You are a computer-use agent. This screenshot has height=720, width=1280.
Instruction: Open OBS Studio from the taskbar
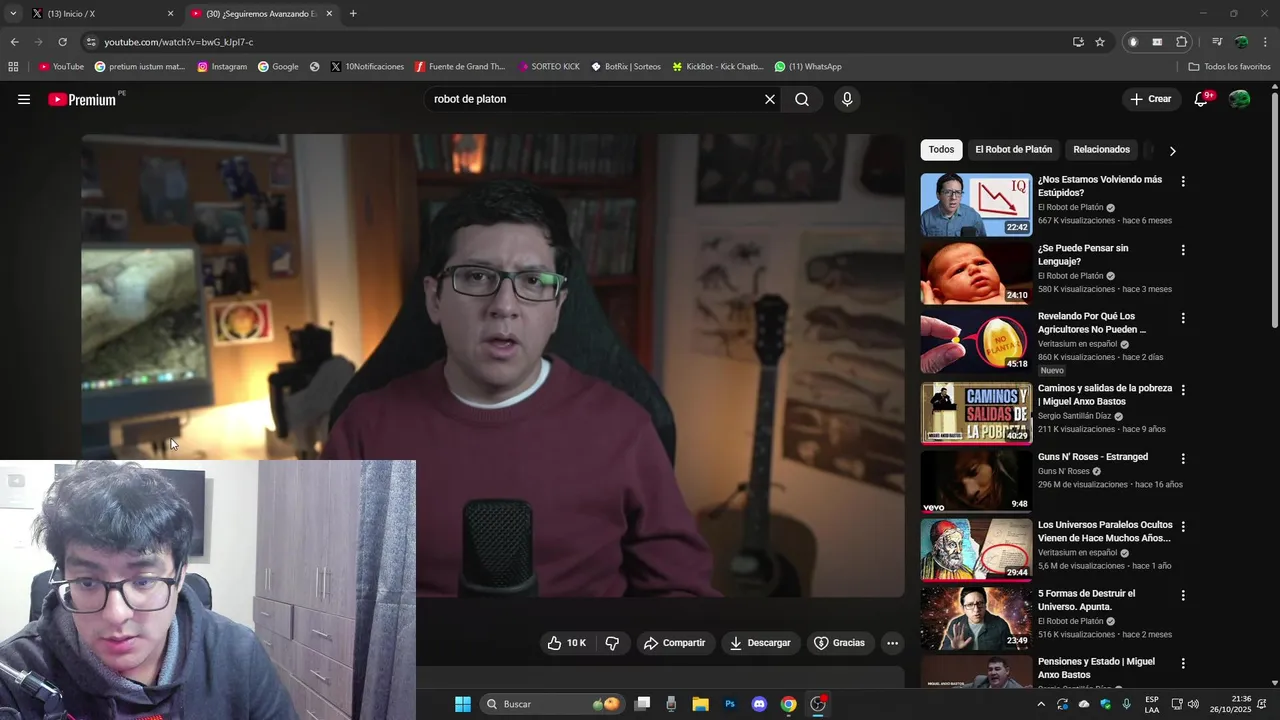coord(818,704)
